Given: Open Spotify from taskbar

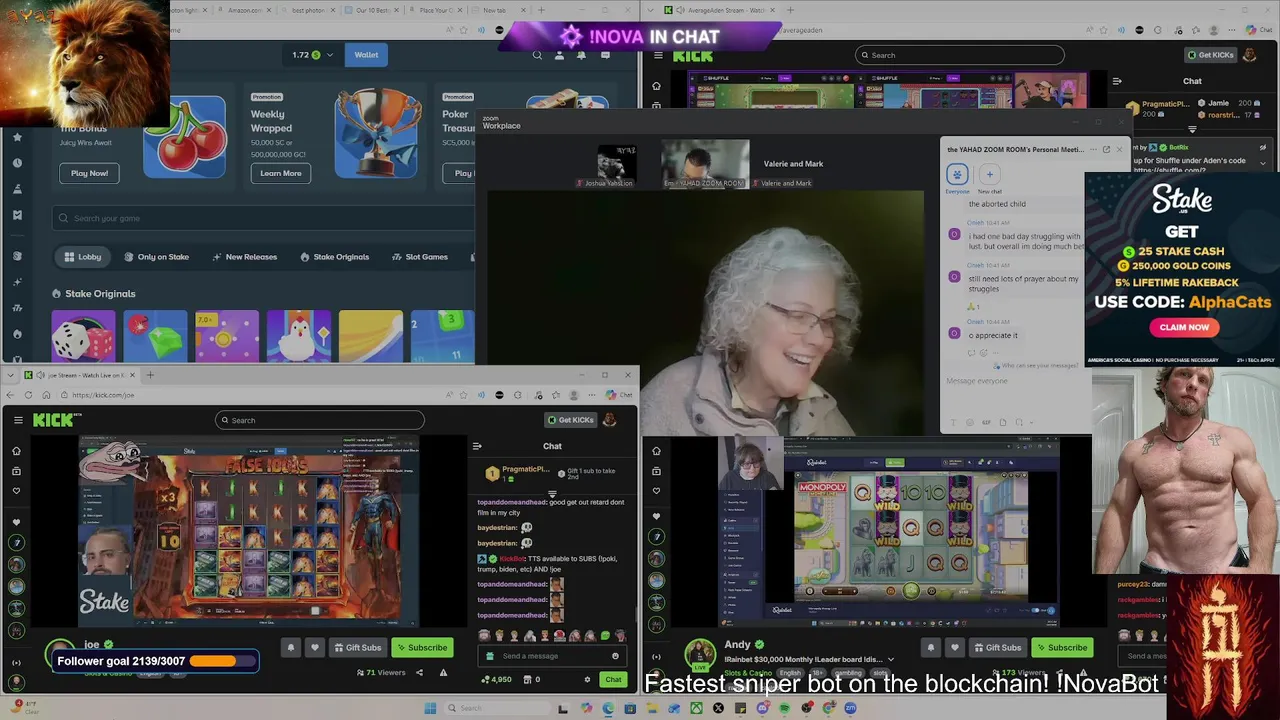Looking at the screenshot, I should [784, 708].
